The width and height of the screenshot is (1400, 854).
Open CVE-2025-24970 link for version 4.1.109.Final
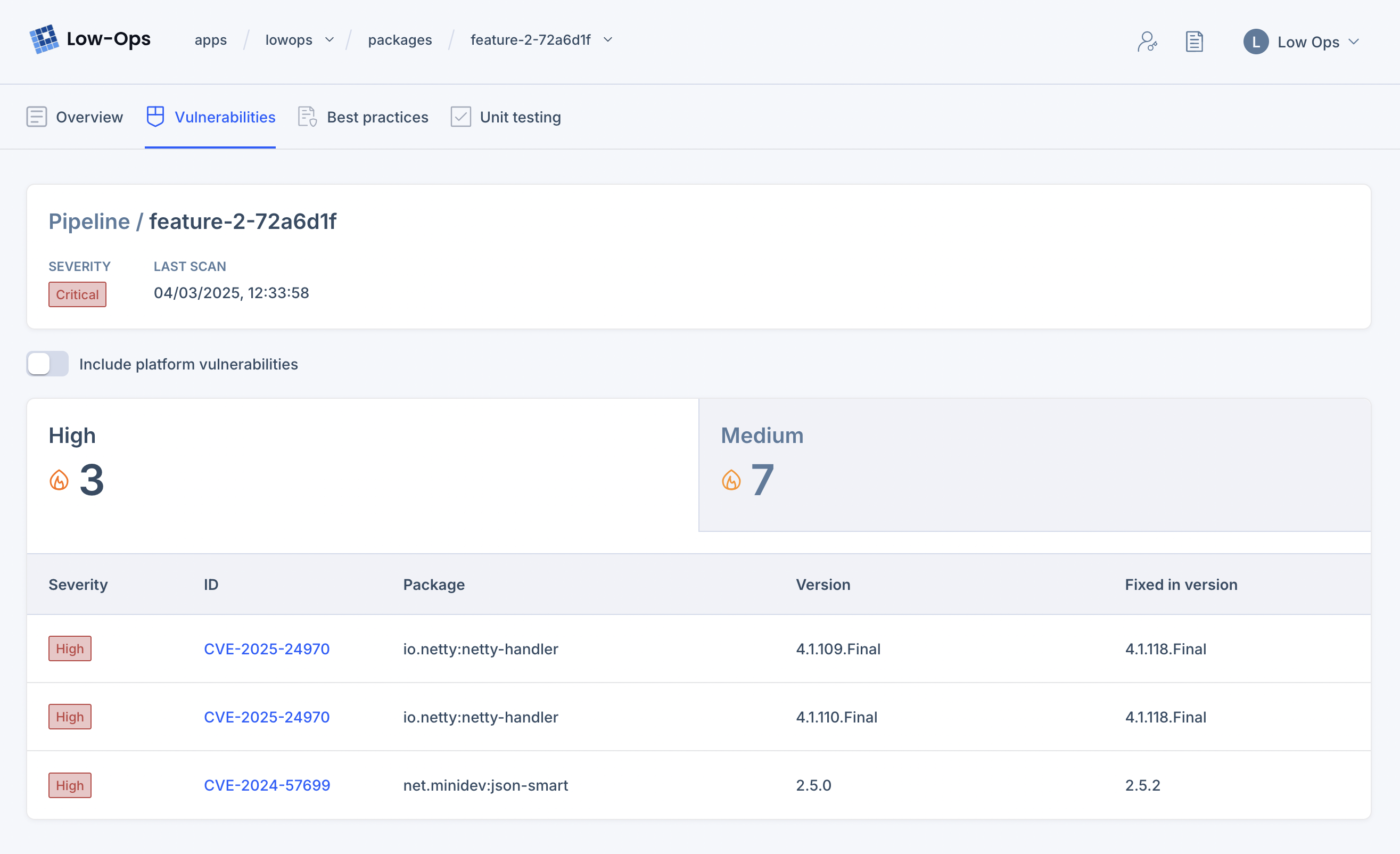(x=267, y=649)
